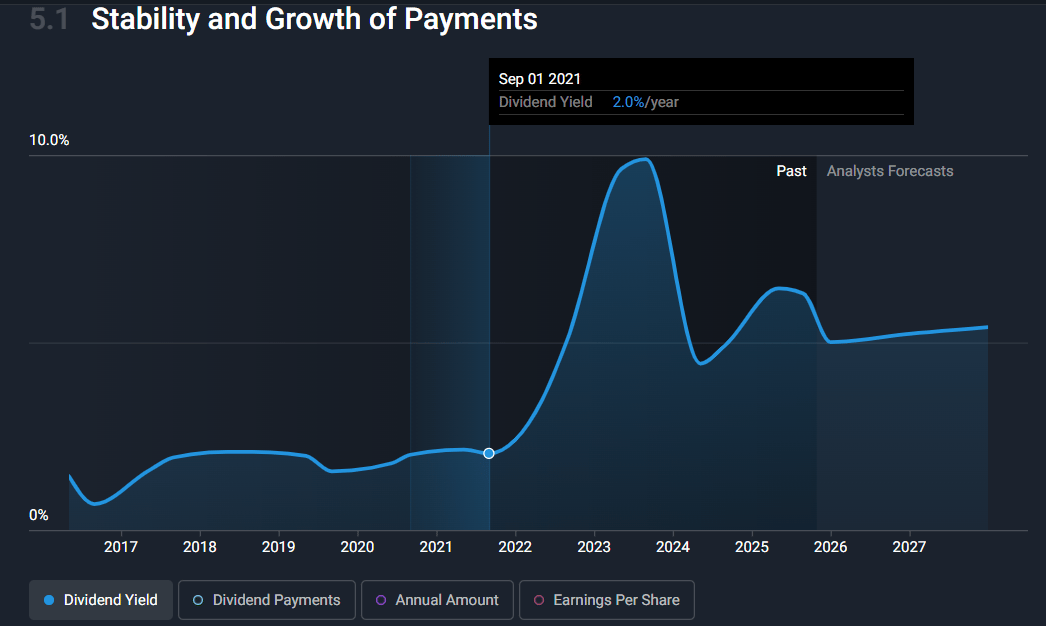
Task: Turn on Earnings Per Share series
Action: [x=606, y=600]
